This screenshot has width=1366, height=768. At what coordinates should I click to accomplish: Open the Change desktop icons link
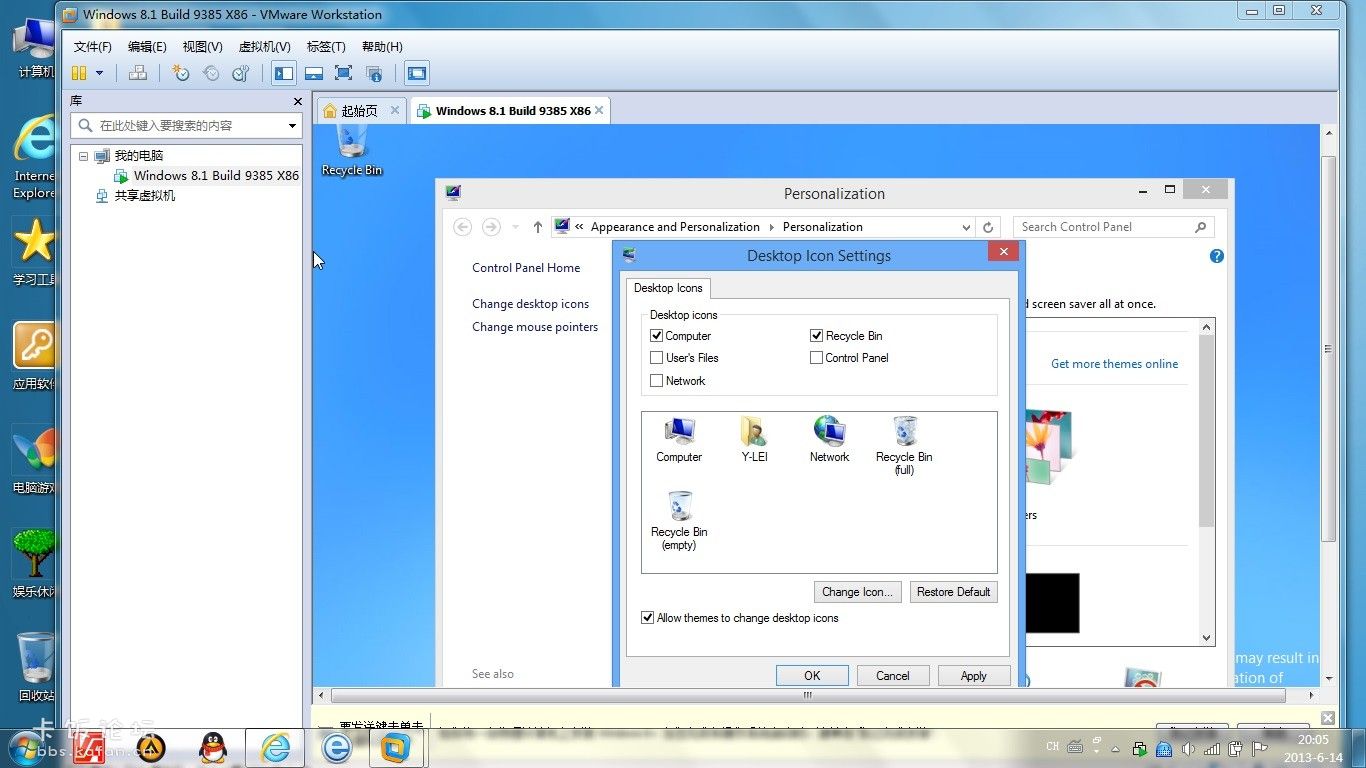tap(531, 304)
